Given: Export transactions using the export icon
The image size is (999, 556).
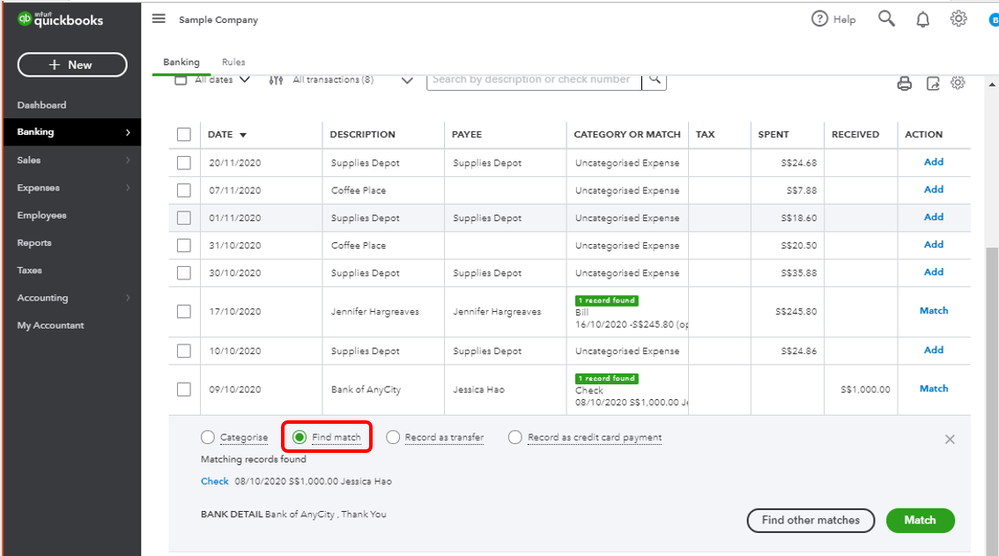Looking at the screenshot, I should point(932,84).
